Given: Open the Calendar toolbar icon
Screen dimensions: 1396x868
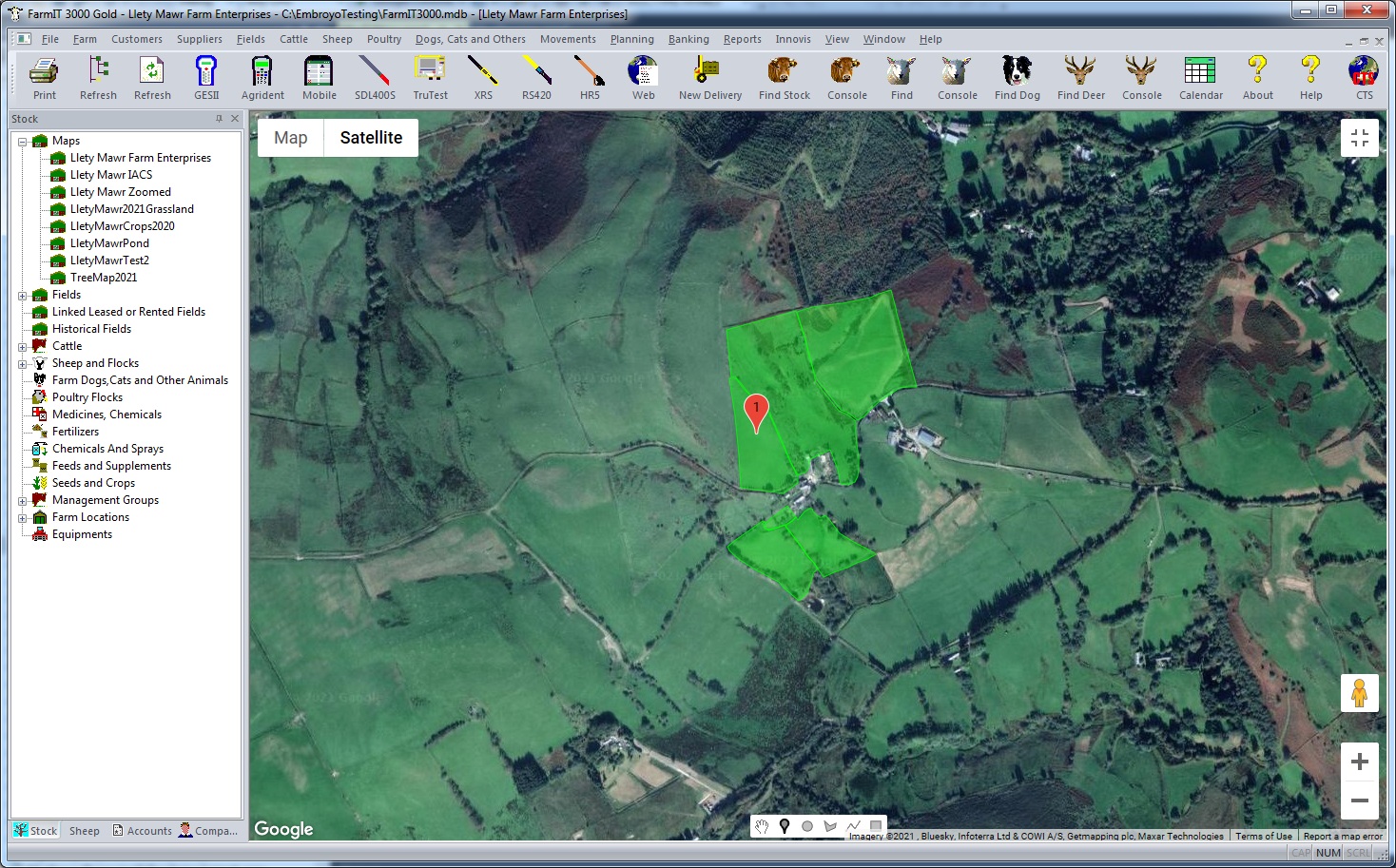Looking at the screenshot, I should coord(1200,77).
